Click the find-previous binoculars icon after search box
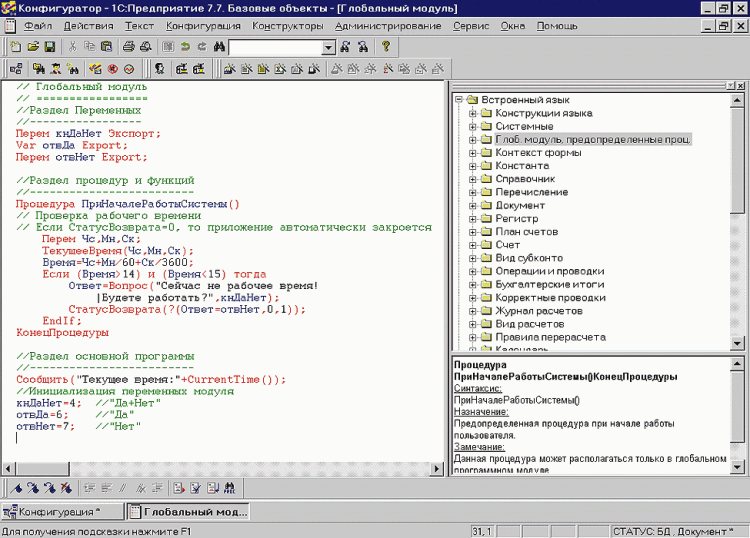The image size is (750, 538). coord(363,46)
